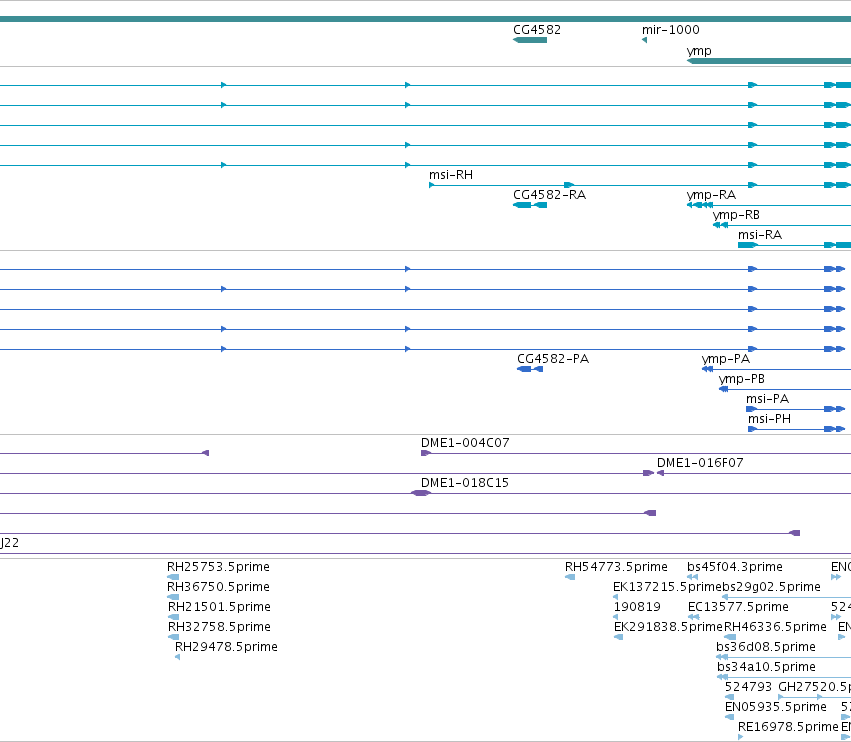Screen dimensions: 851x742
Task: Click the CG4582-PA protein glyph
Action: (x=530, y=369)
